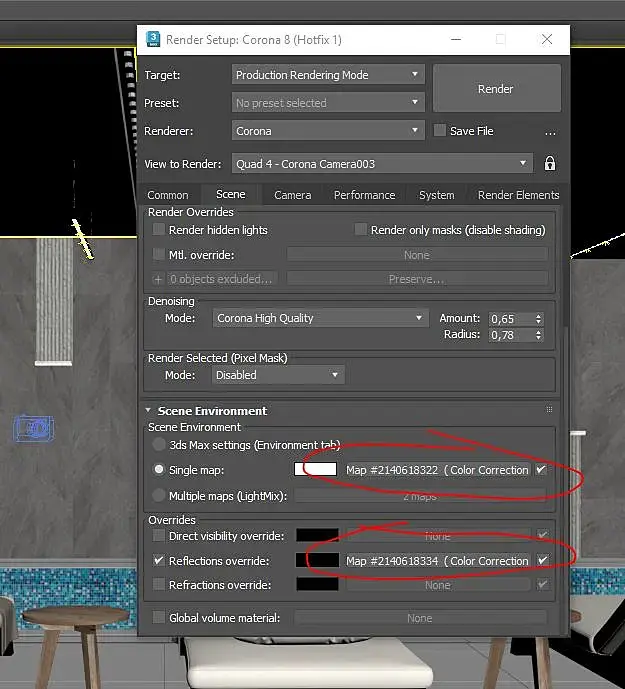The image size is (625, 689).
Task: Click the blue camera object in the viewport
Action: (x=34, y=428)
